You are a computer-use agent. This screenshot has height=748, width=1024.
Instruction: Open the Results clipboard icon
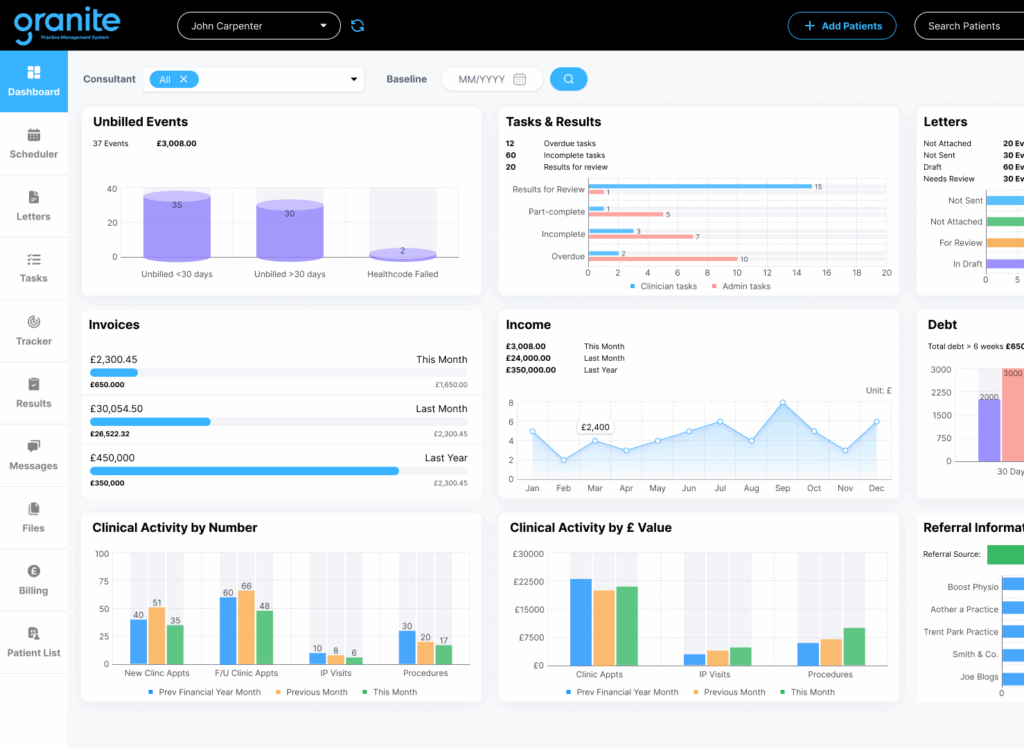34,384
